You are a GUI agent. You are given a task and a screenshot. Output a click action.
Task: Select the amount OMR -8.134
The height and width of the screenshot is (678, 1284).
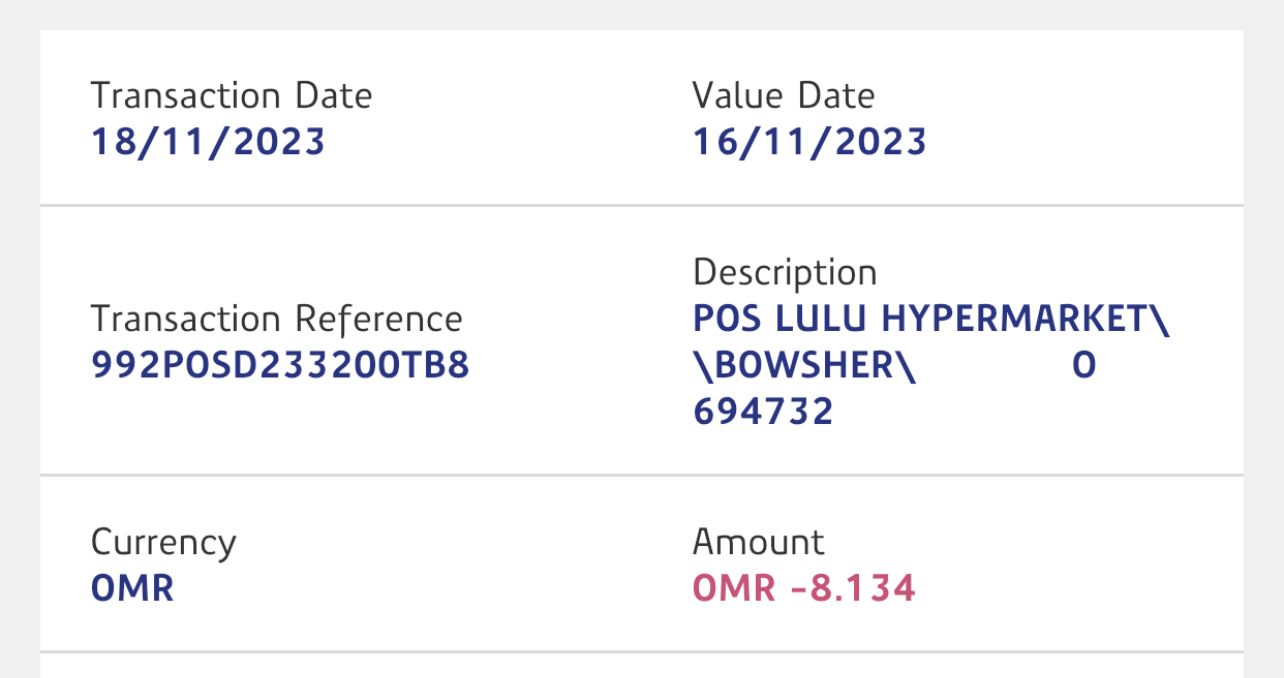pos(804,588)
